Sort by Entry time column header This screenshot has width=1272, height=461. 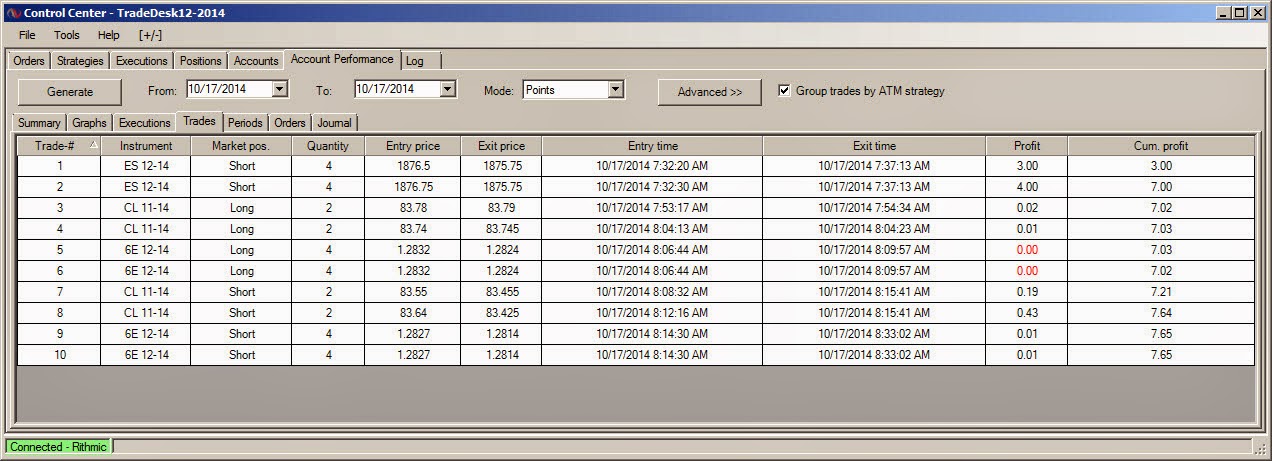point(652,146)
